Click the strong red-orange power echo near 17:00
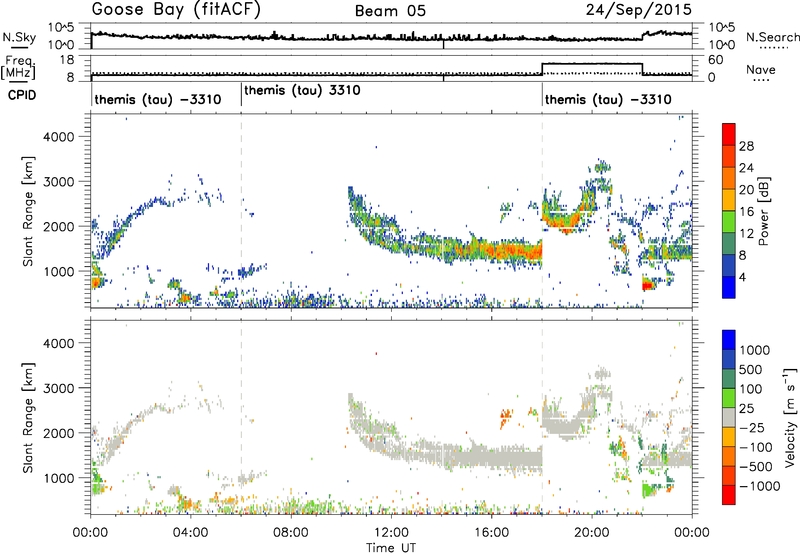The image size is (800, 554). [x=515, y=251]
